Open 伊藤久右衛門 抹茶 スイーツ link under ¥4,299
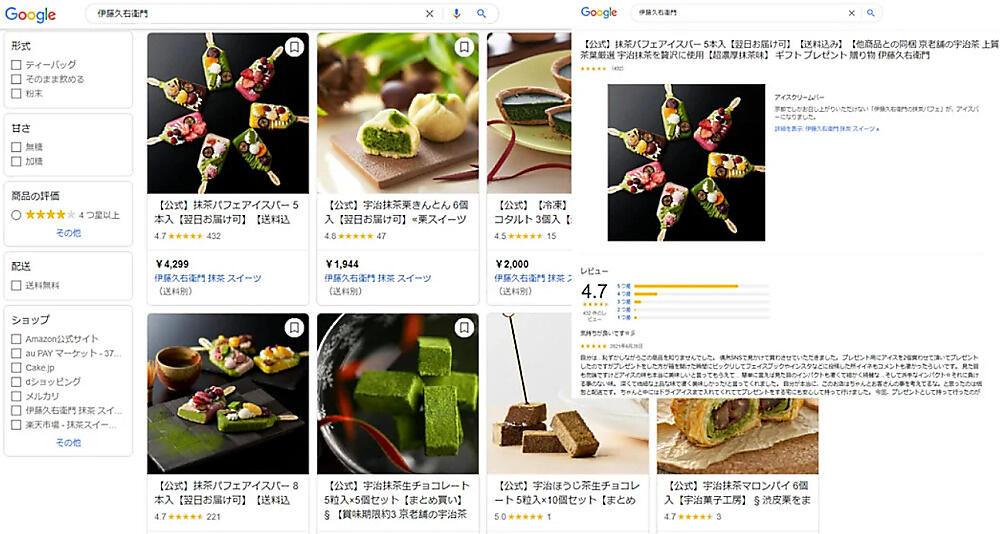1000x534 pixels. tap(208, 278)
